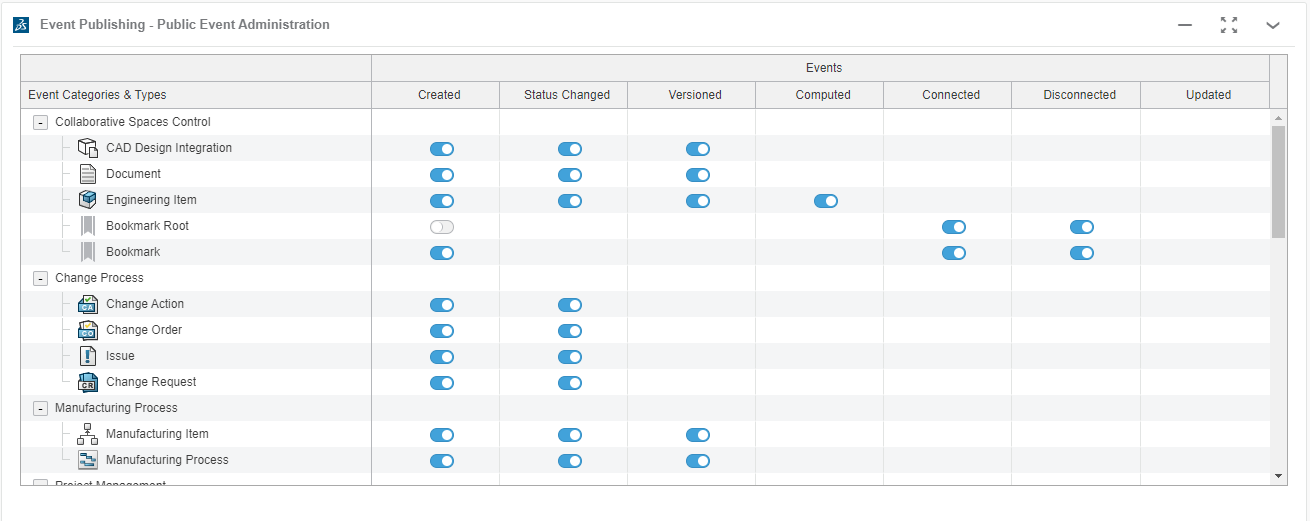This screenshot has height=521, width=1310.
Task: Click the Change Request icon
Action: 88,382
